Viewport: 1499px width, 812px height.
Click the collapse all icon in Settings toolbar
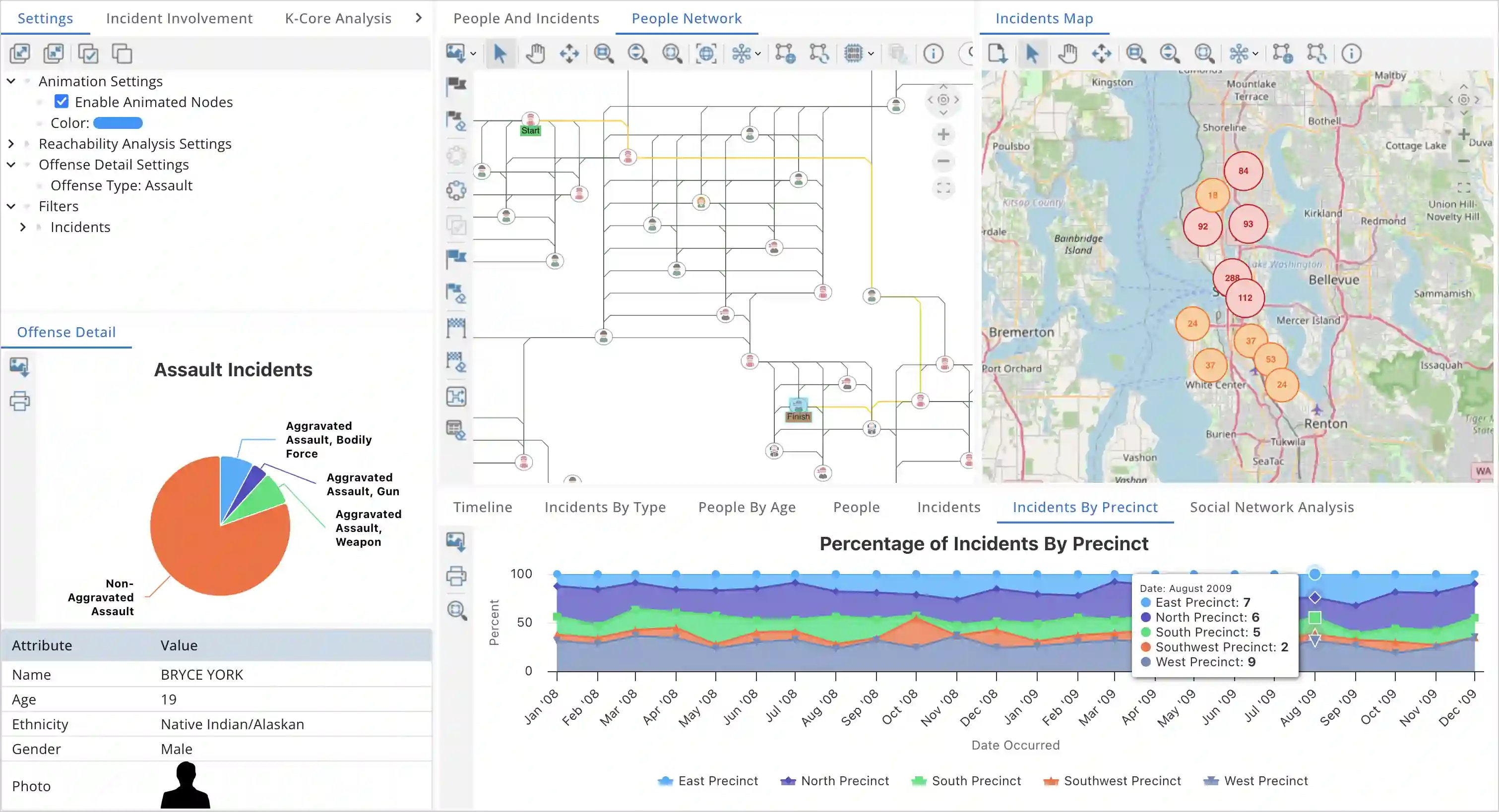[x=54, y=54]
